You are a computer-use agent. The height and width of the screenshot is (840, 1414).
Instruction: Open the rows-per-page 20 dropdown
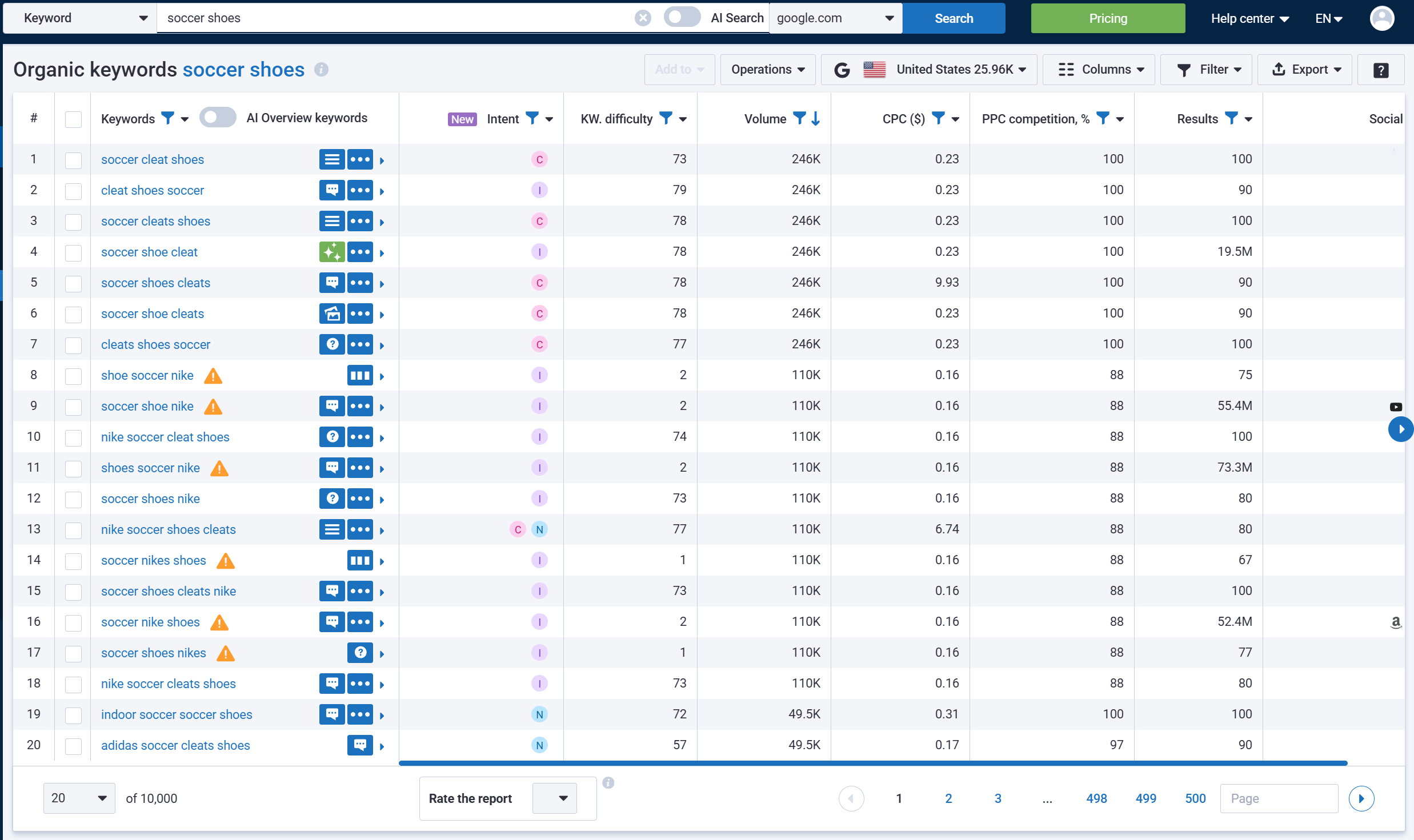pyautogui.click(x=79, y=798)
